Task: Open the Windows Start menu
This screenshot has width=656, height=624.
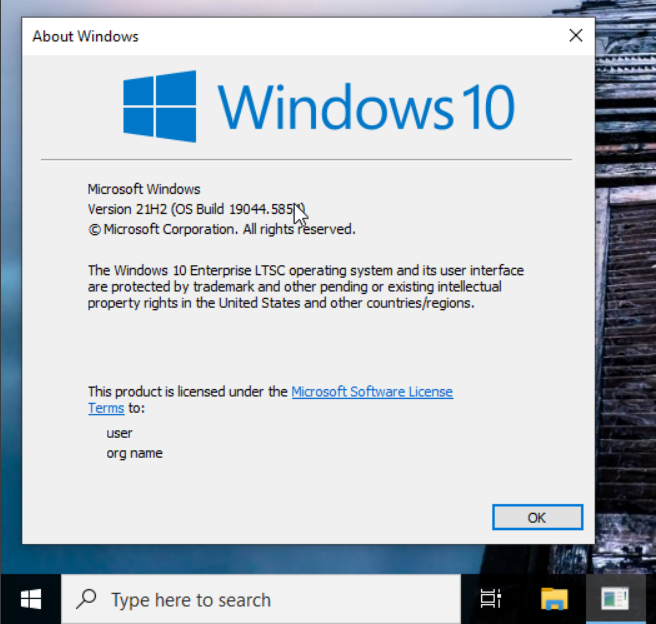Action: (31, 599)
